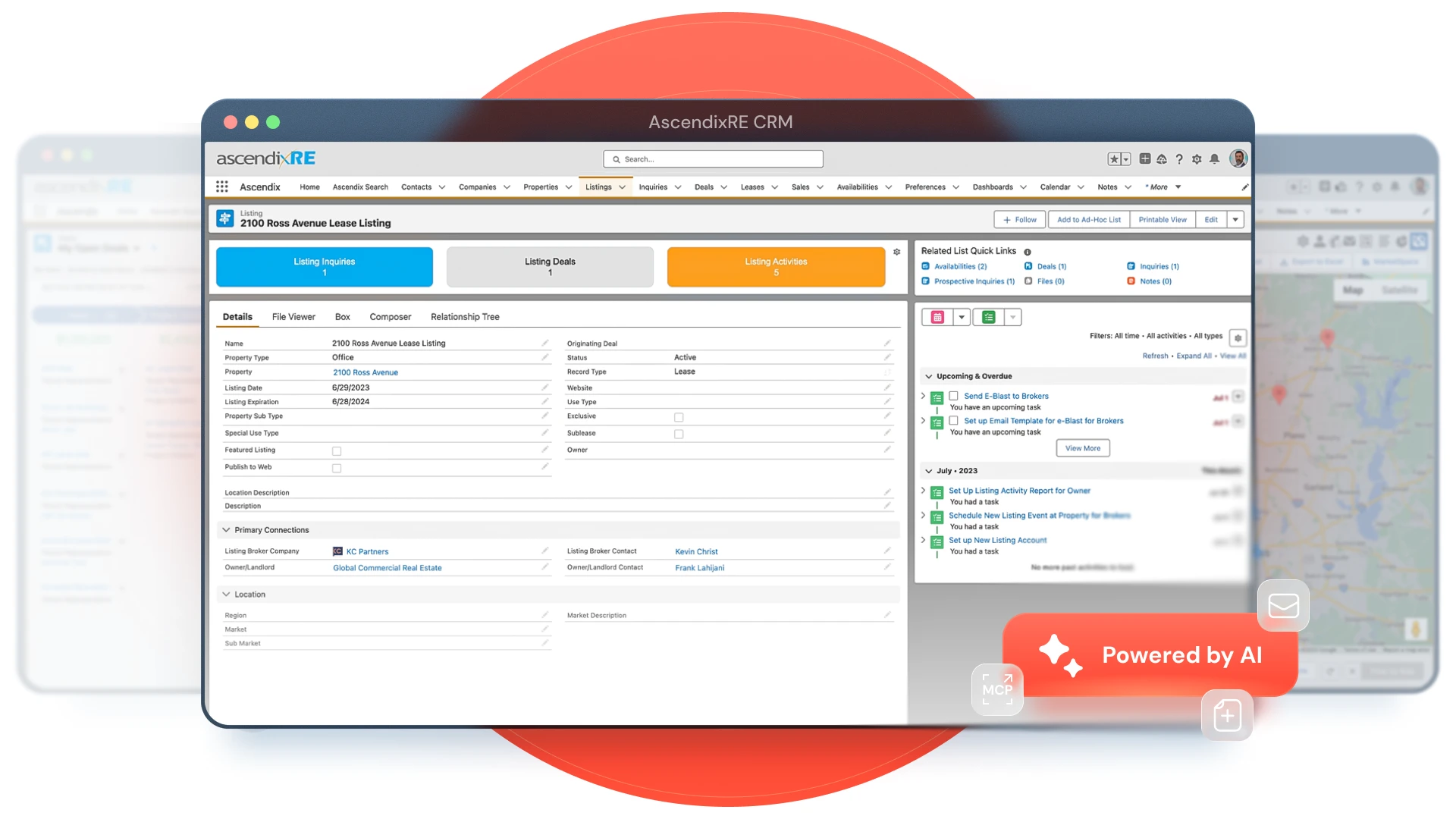This screenshot has height=819, width=1456.
Task: Click Expand All in activity timeline
Action: (x=1194, y=356)
